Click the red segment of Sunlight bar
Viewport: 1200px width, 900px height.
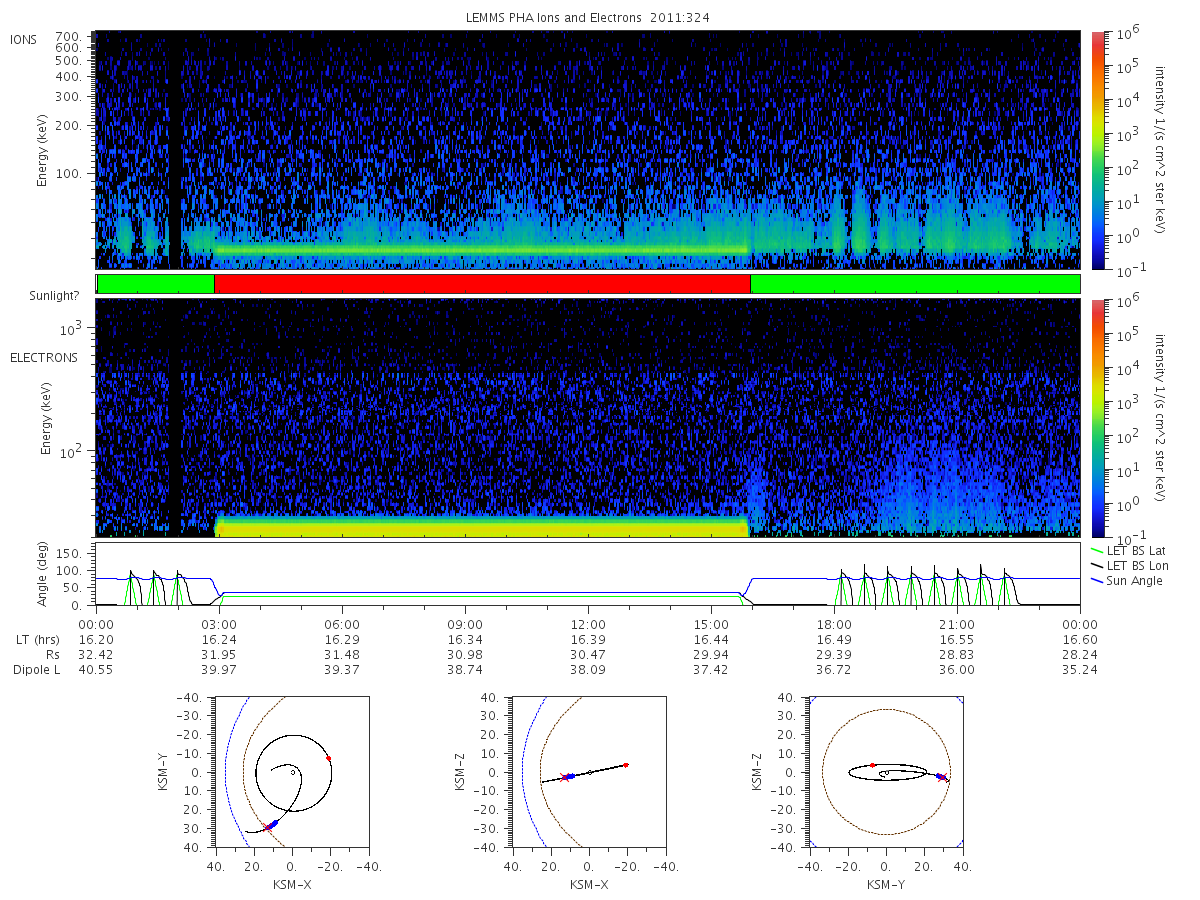tap(482, 284)
